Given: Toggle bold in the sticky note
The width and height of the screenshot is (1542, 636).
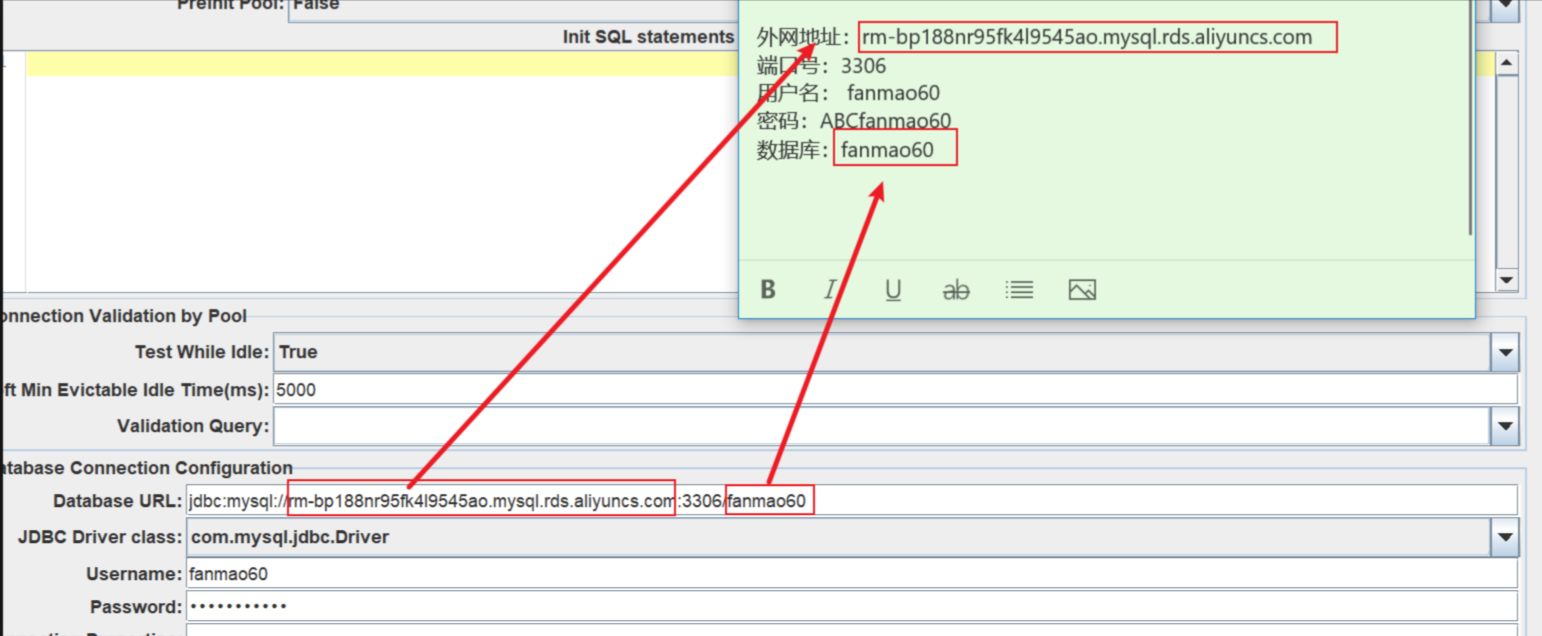Looking at the screenshot, I should click(x=768, y=290).
